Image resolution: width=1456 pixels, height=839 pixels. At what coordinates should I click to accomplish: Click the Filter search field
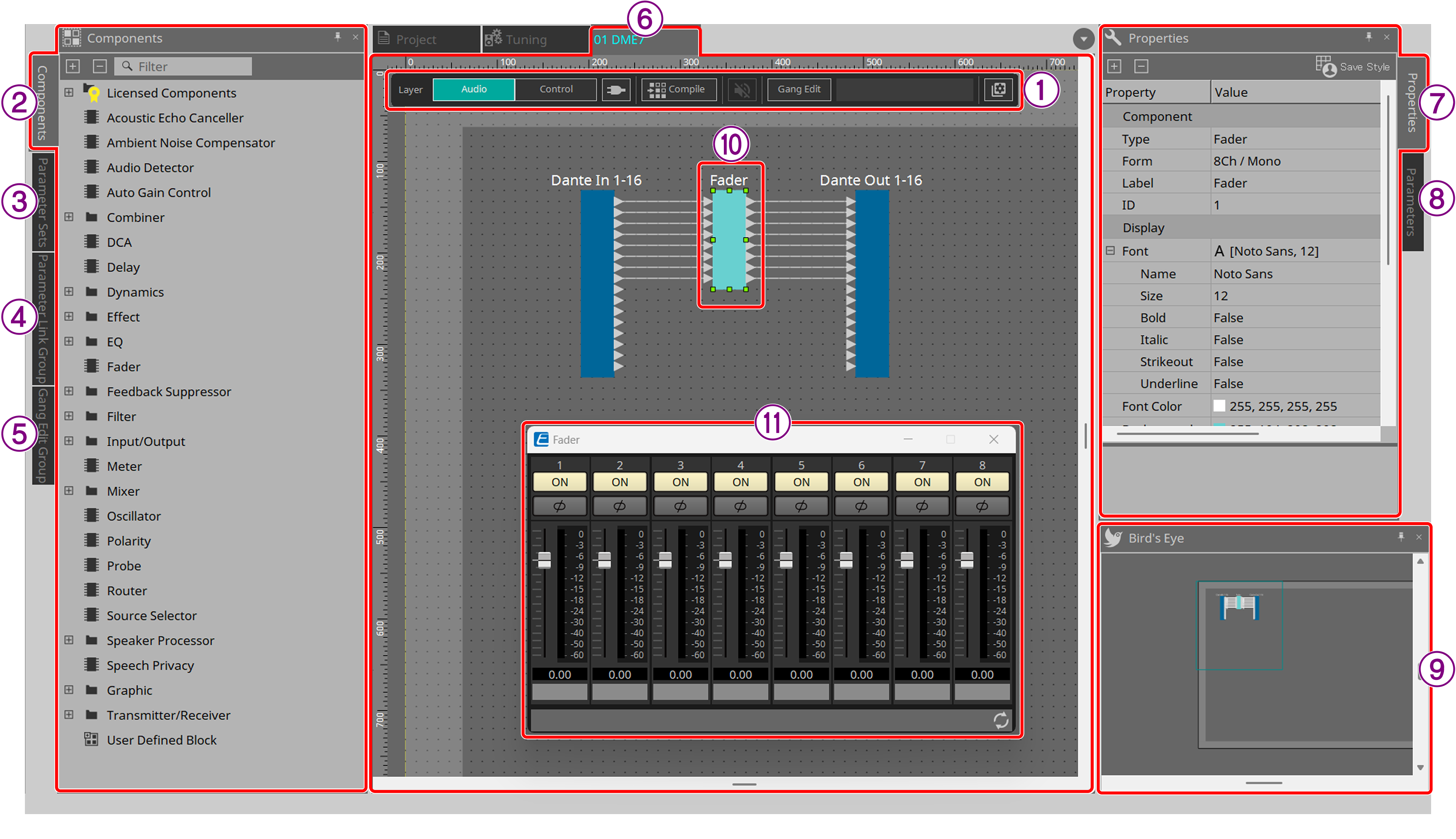tap(183, 66)
